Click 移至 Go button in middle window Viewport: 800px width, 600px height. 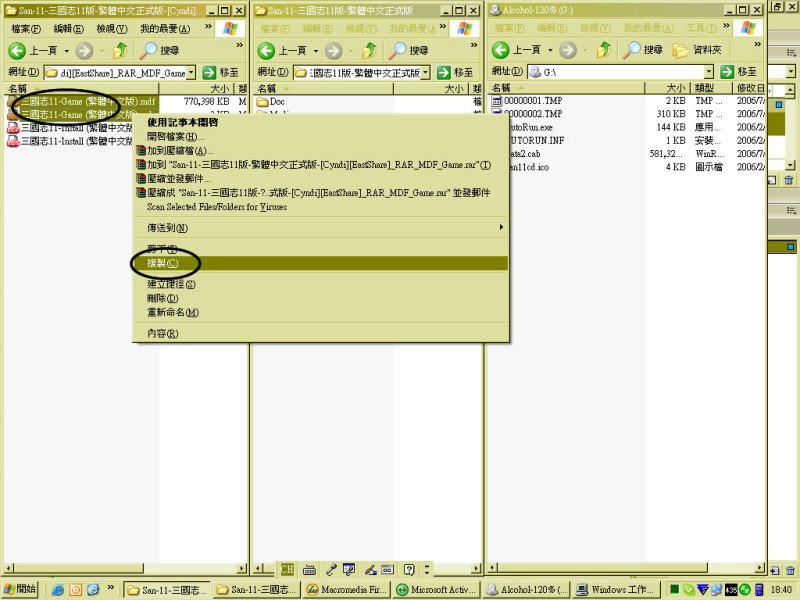click(x=456, y=73)
